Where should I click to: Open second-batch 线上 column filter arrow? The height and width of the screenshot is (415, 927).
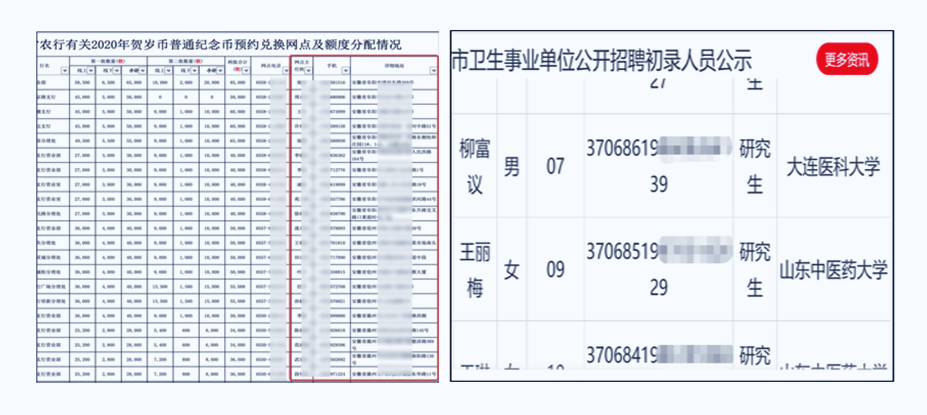pos(168,70)
